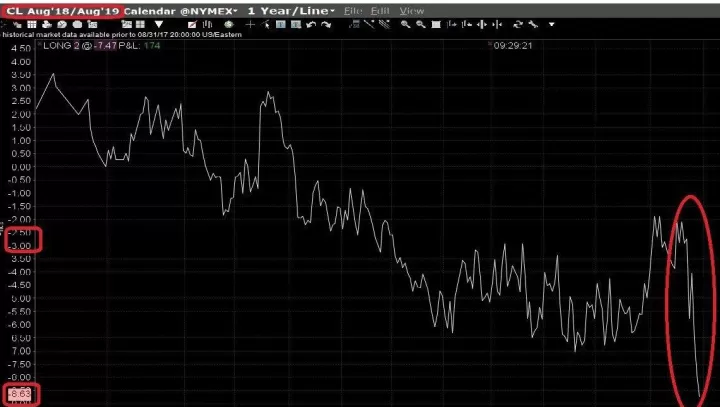This screenshot has width=720, height=407.
Task: Toggle the bar chart type icon
Action: (x=208, y=24)
